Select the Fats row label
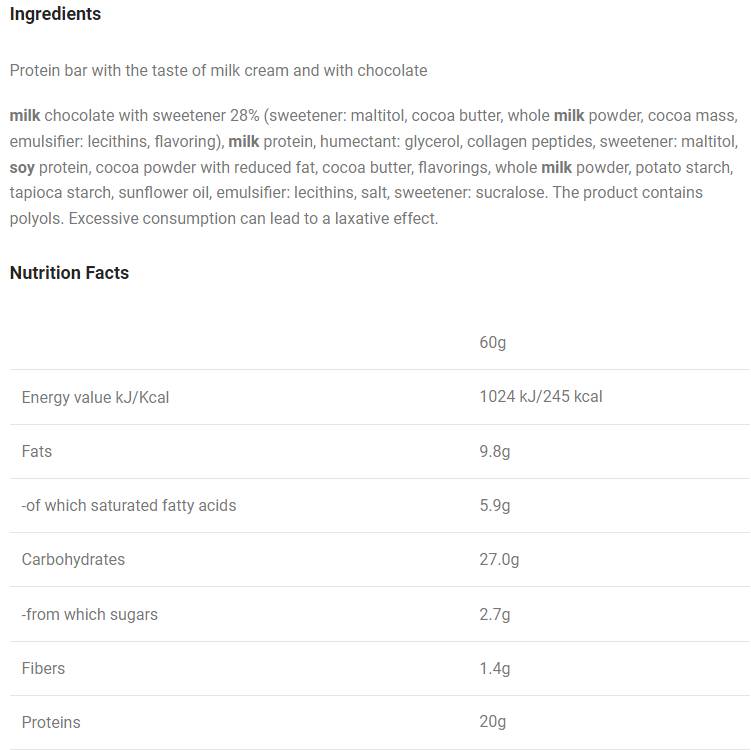The height and width of the screenshot is (750, 751). 37,452
